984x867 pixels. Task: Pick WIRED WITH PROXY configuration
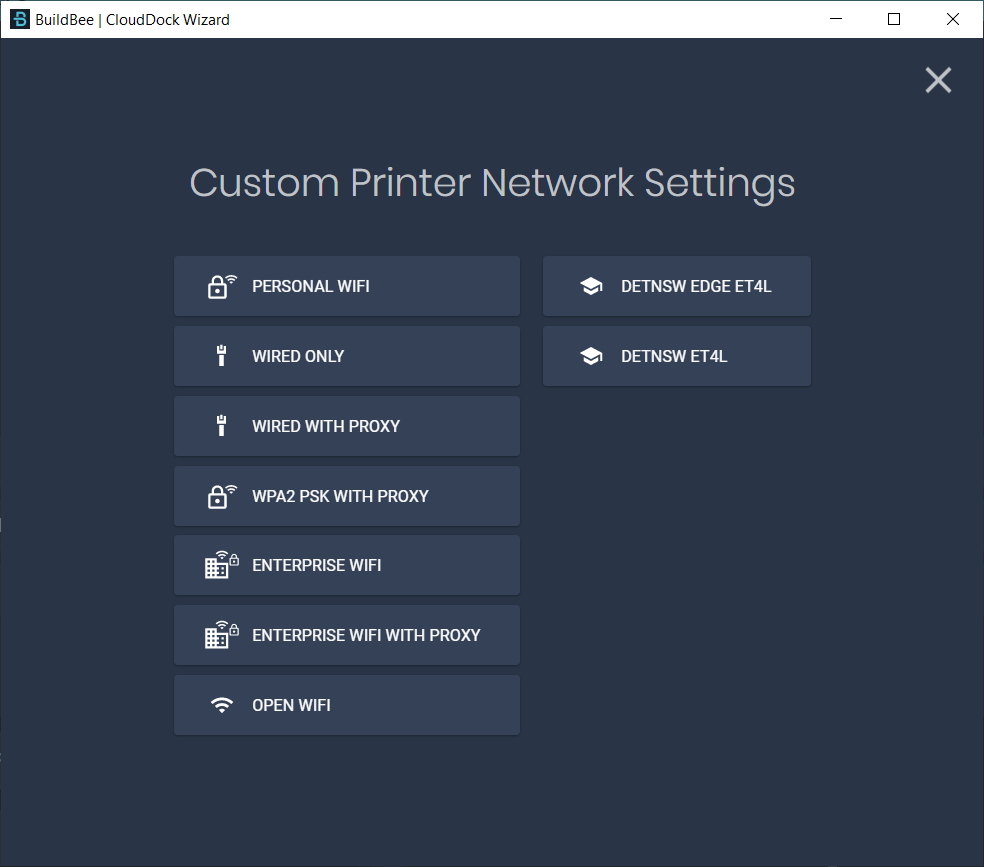point(346,426)
